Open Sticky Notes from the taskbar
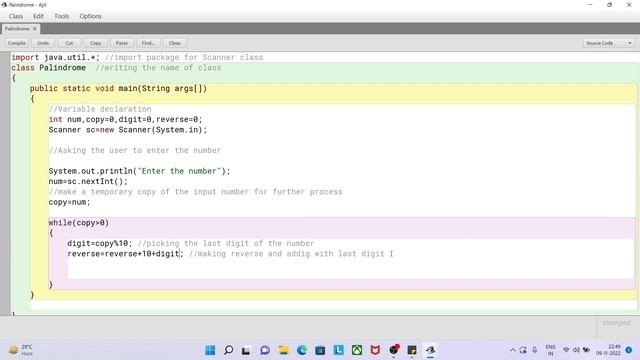Screen dimensions: 640x360 click(x=412, y=350)
